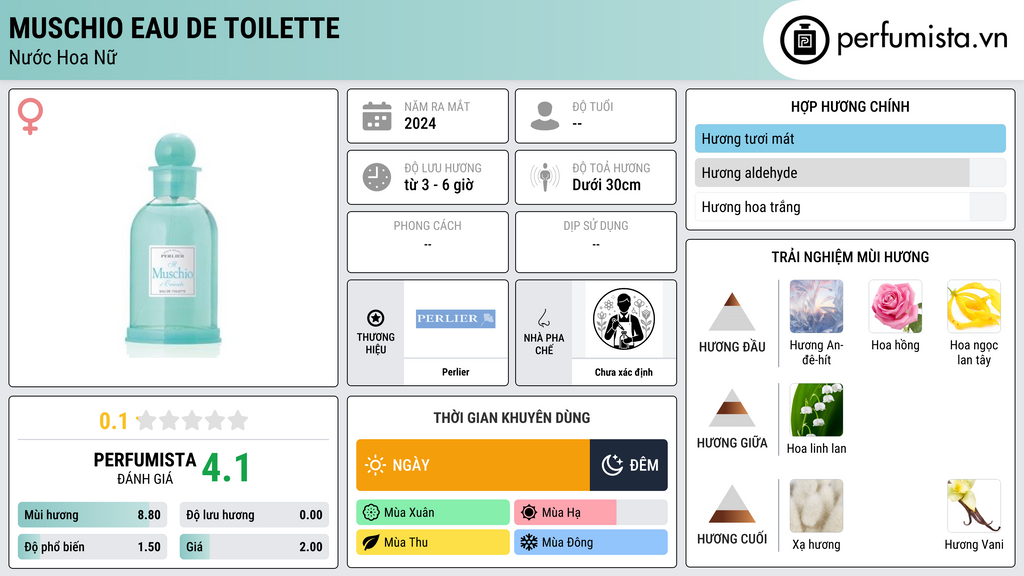Click the sun icon in Ngày bar

pyautogui.click(x=376, y=465)
